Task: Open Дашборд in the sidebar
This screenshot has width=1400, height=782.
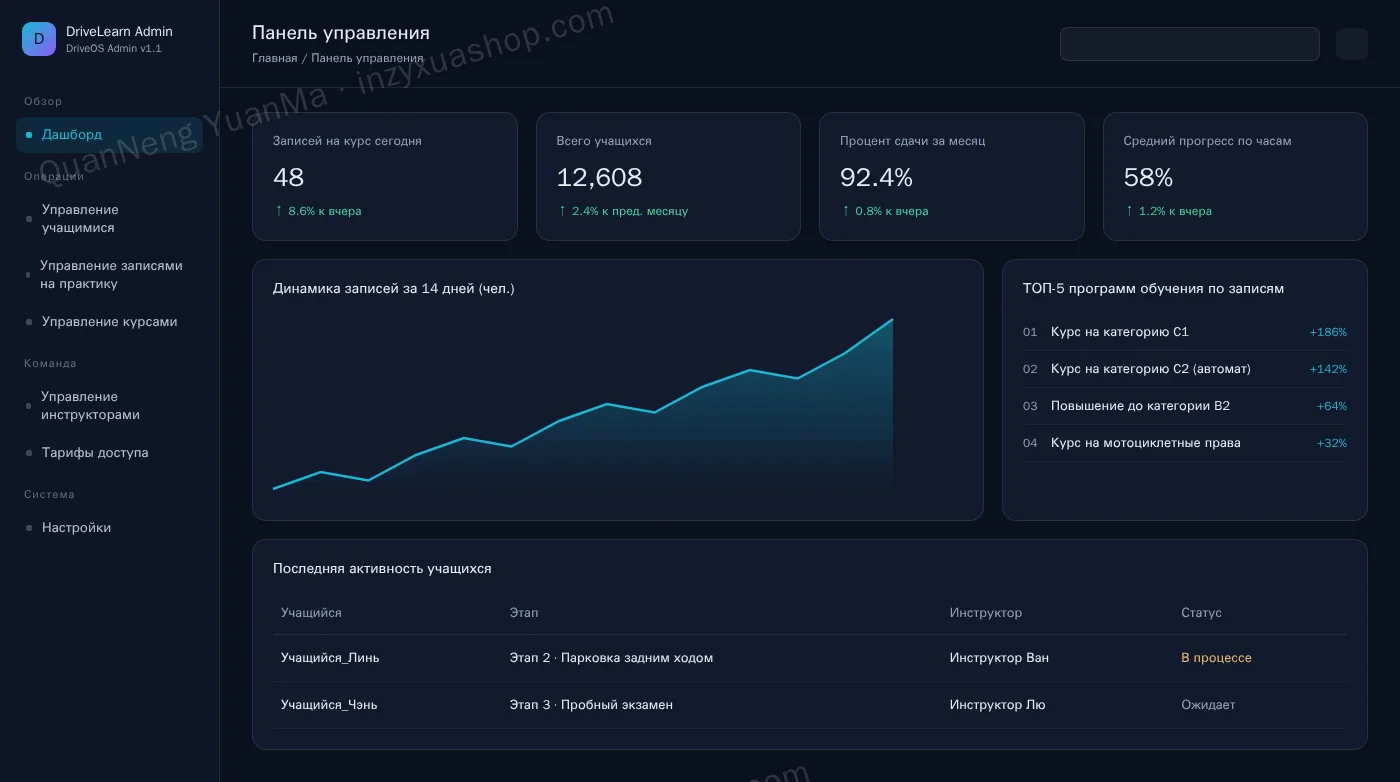Action: pos(109,135)
